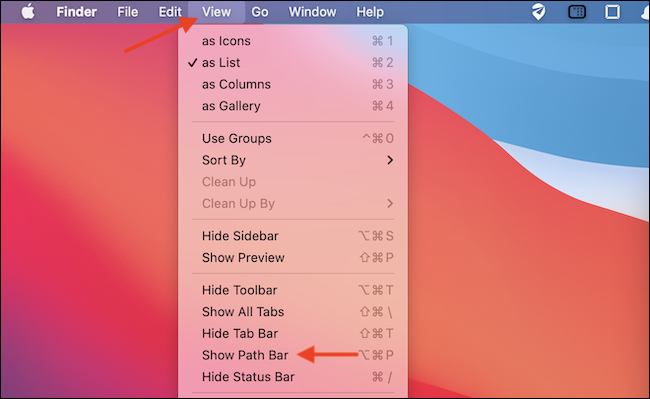Open the Apple menu
This screenshot has width=650, height=399.
28,12
